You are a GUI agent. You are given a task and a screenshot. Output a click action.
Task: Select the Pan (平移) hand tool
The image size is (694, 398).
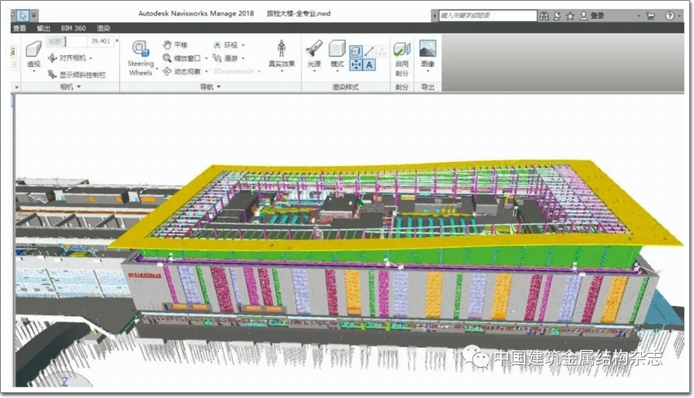(x=175, y=45)
